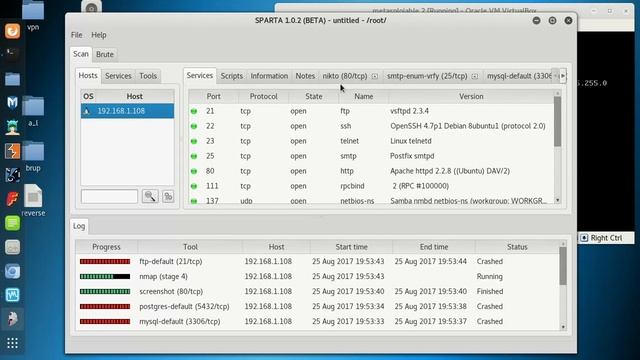Switch to the Scan tab
The height and width of the screenshot is (360, 640).
(x=80, y=54)
